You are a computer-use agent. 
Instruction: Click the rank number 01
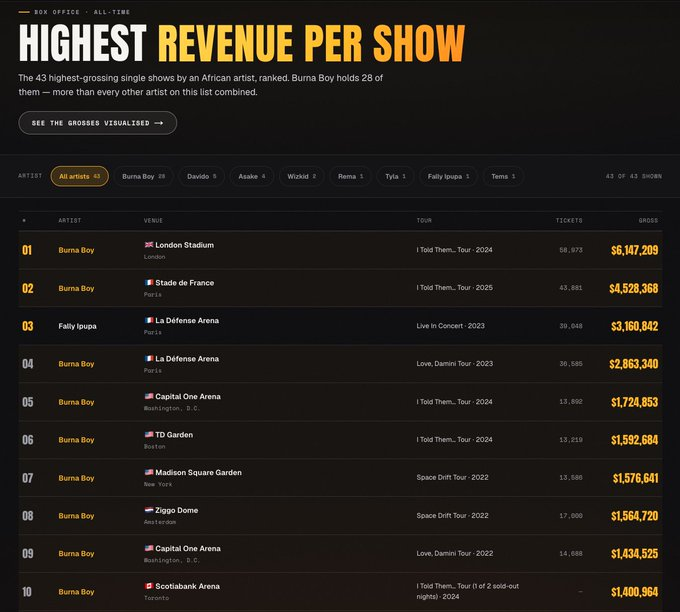(27, 250)
